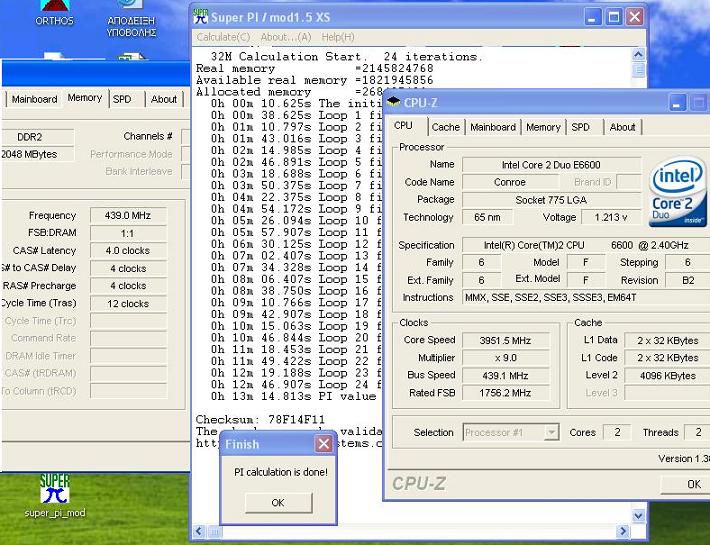Click the Super PI scrollbar down arrow
710x545 pixels.
(638, 515)
